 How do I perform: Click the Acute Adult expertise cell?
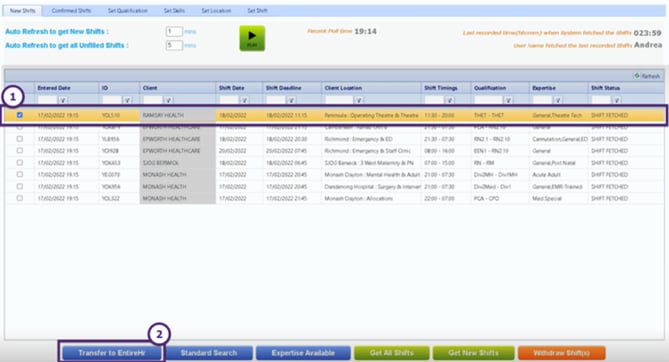pos(558,175)
